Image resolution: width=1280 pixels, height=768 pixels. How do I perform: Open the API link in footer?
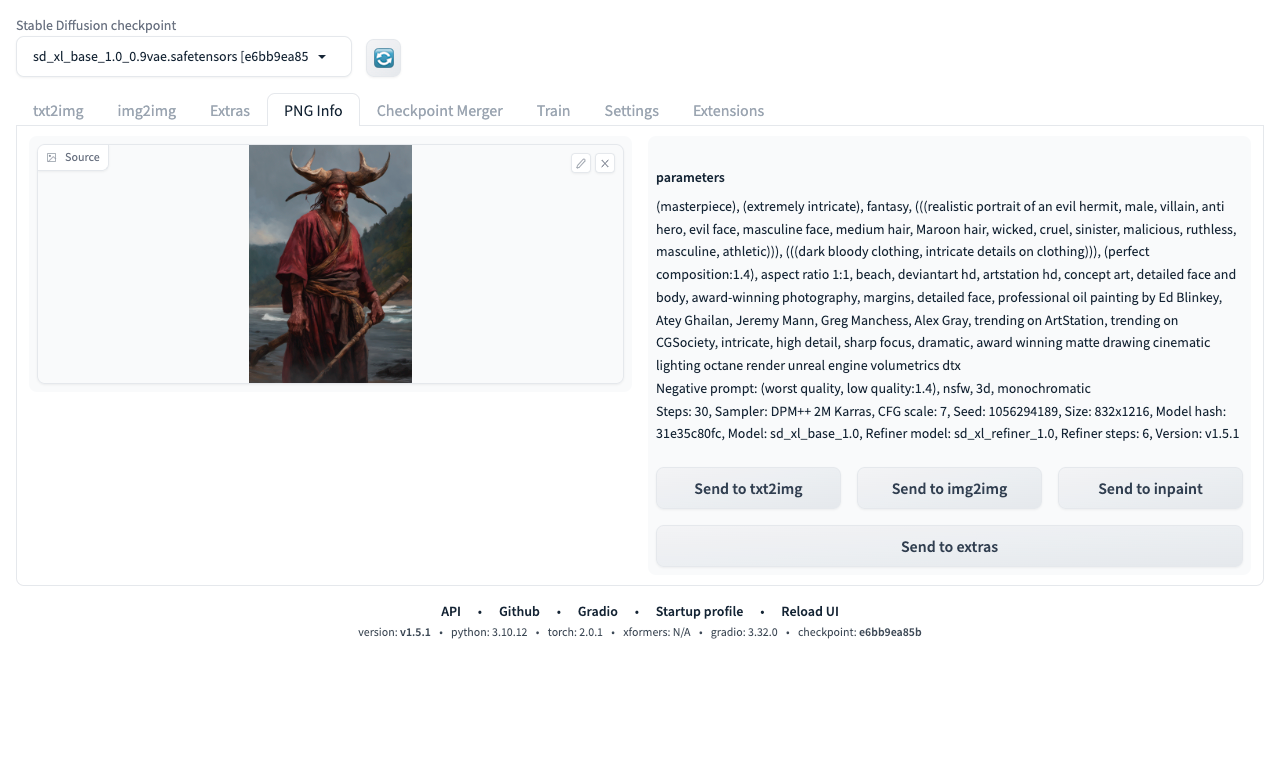[451, 611]
